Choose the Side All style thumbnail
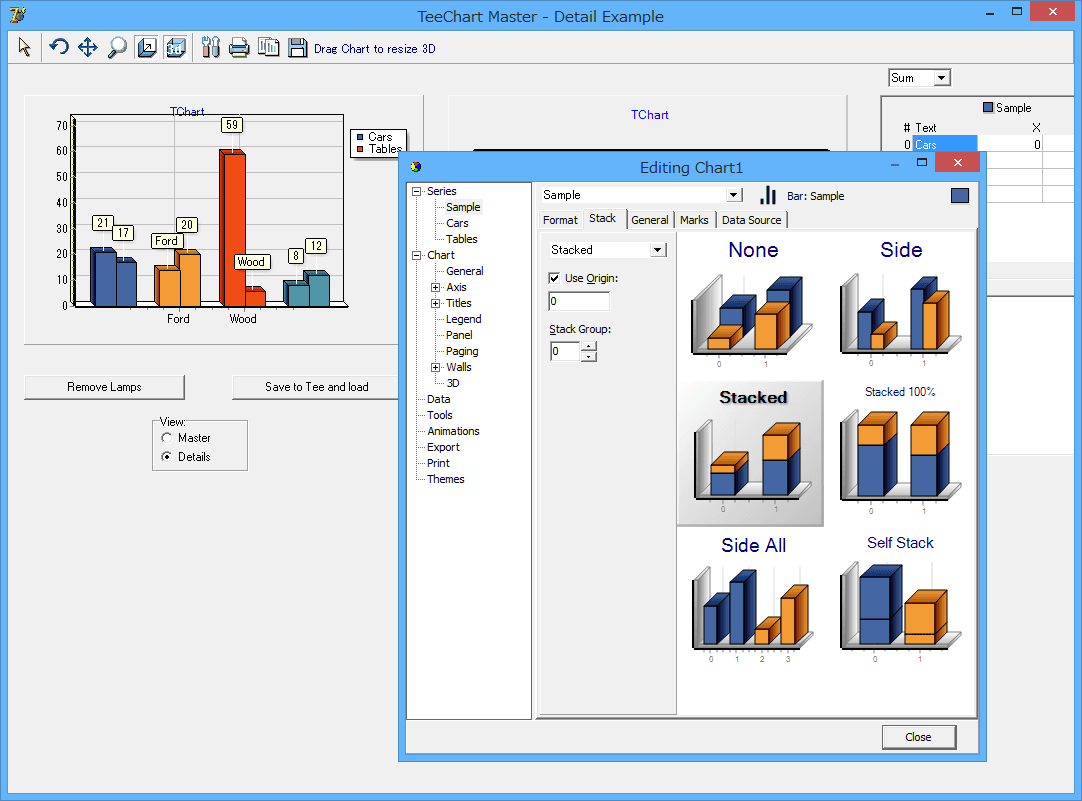 click(x=752, y=599)
